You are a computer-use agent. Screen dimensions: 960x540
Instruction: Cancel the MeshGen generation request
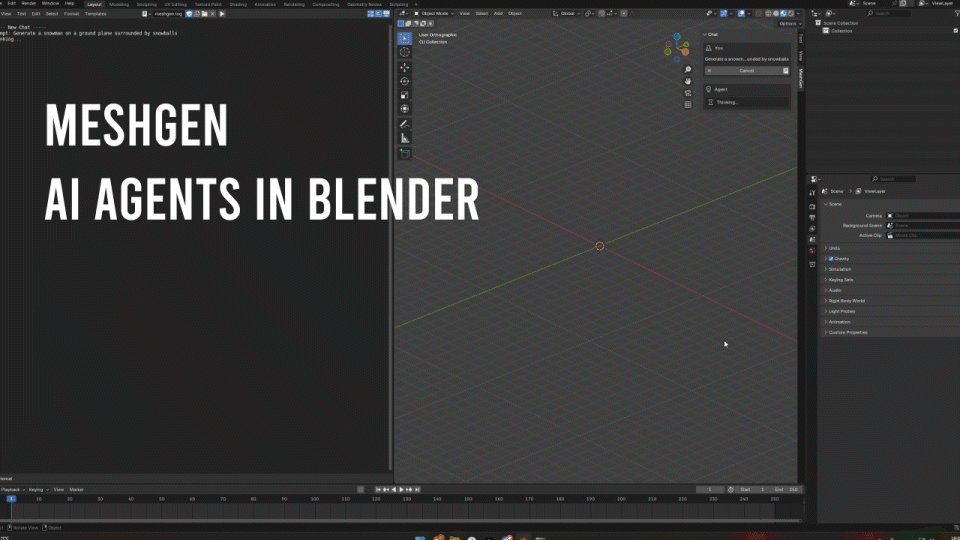746,71
